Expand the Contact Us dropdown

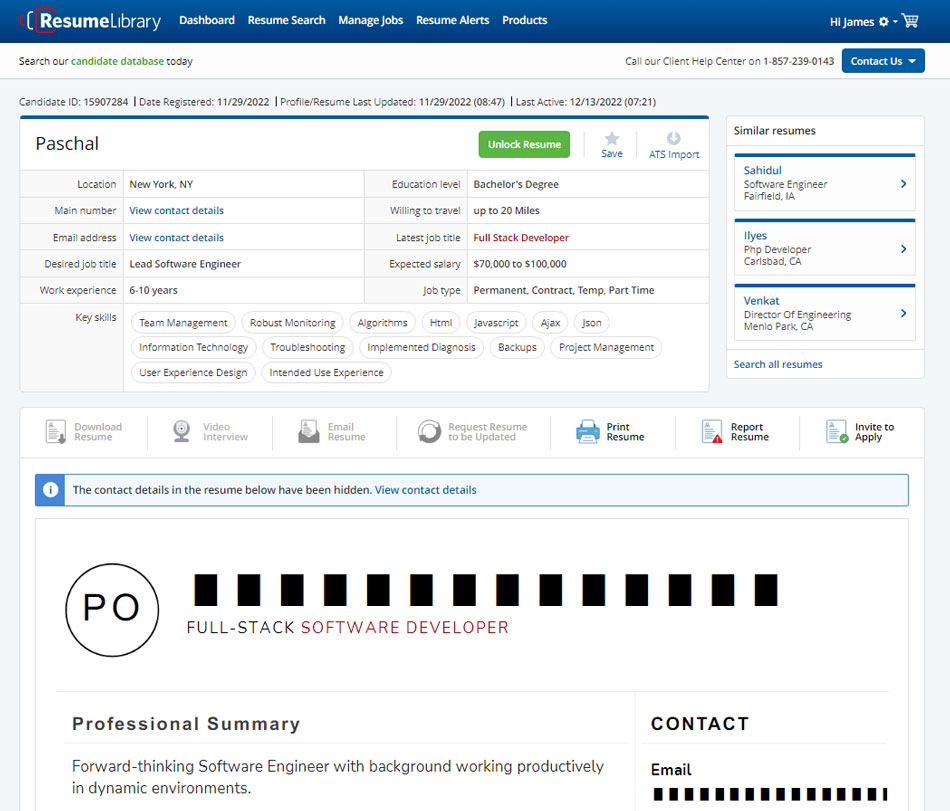(883, 61)
